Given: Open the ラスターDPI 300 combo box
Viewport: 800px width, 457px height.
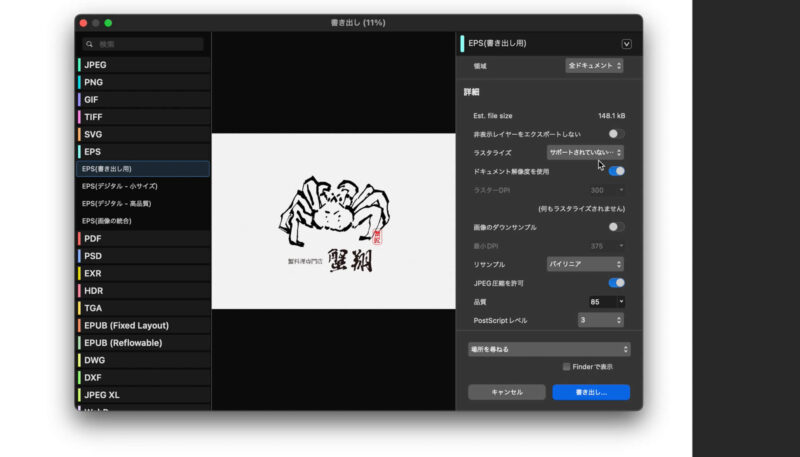Looking at the screenshot, I should pos(607,190).
